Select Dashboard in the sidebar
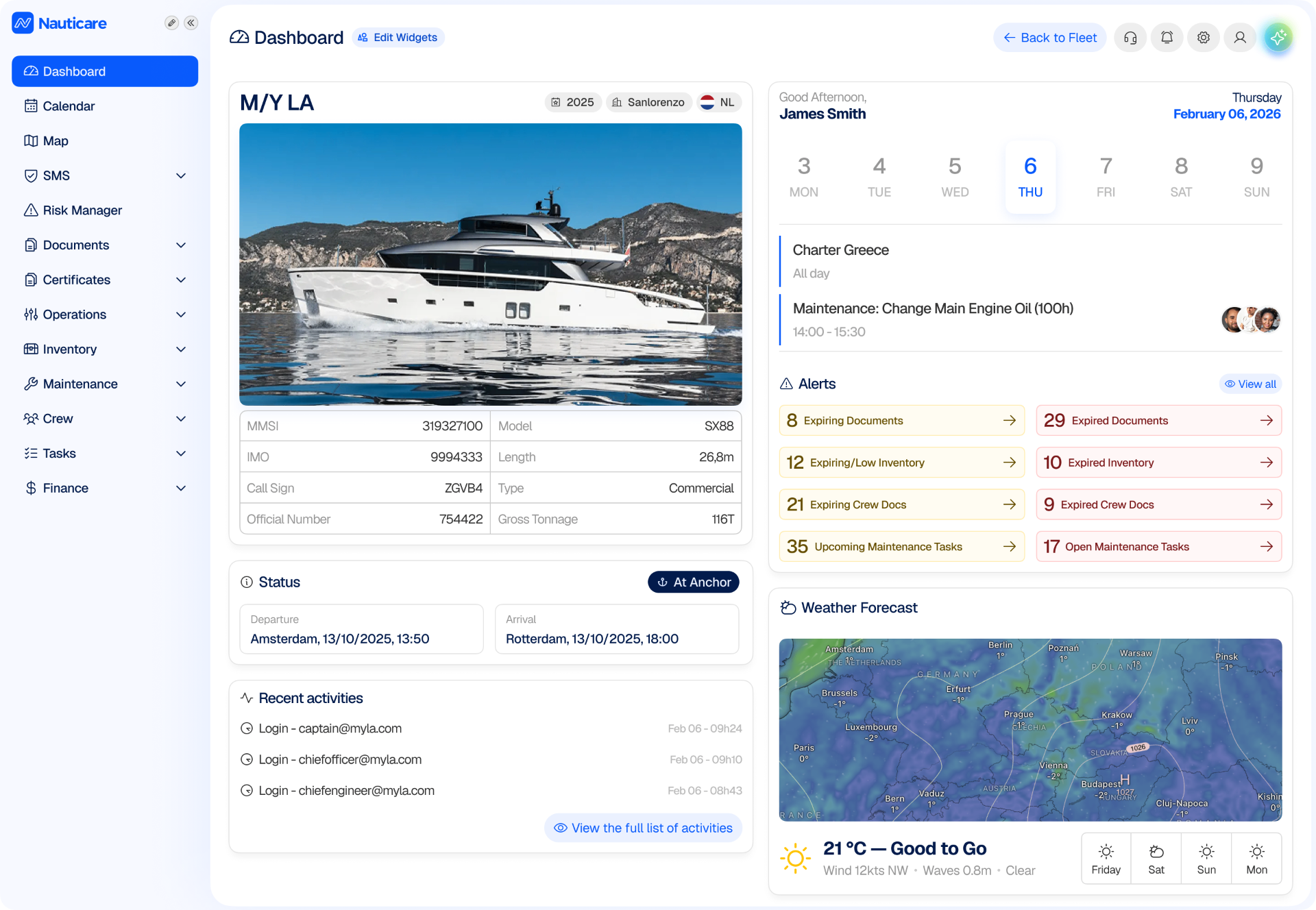 [x=105, y=71]
